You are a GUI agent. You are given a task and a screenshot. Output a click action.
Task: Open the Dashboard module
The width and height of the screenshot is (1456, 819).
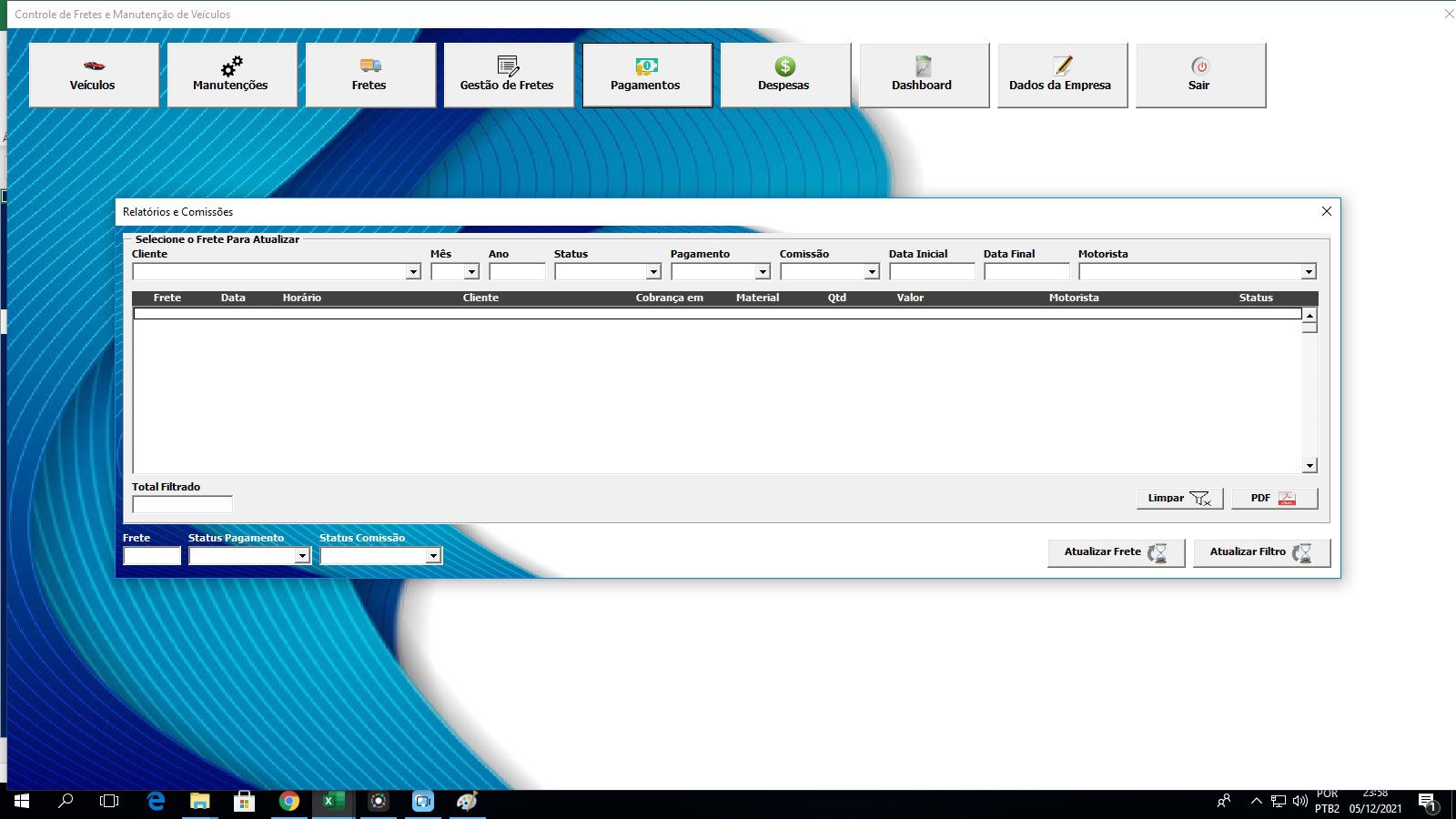pyautogui.click(x=923, y=76)
